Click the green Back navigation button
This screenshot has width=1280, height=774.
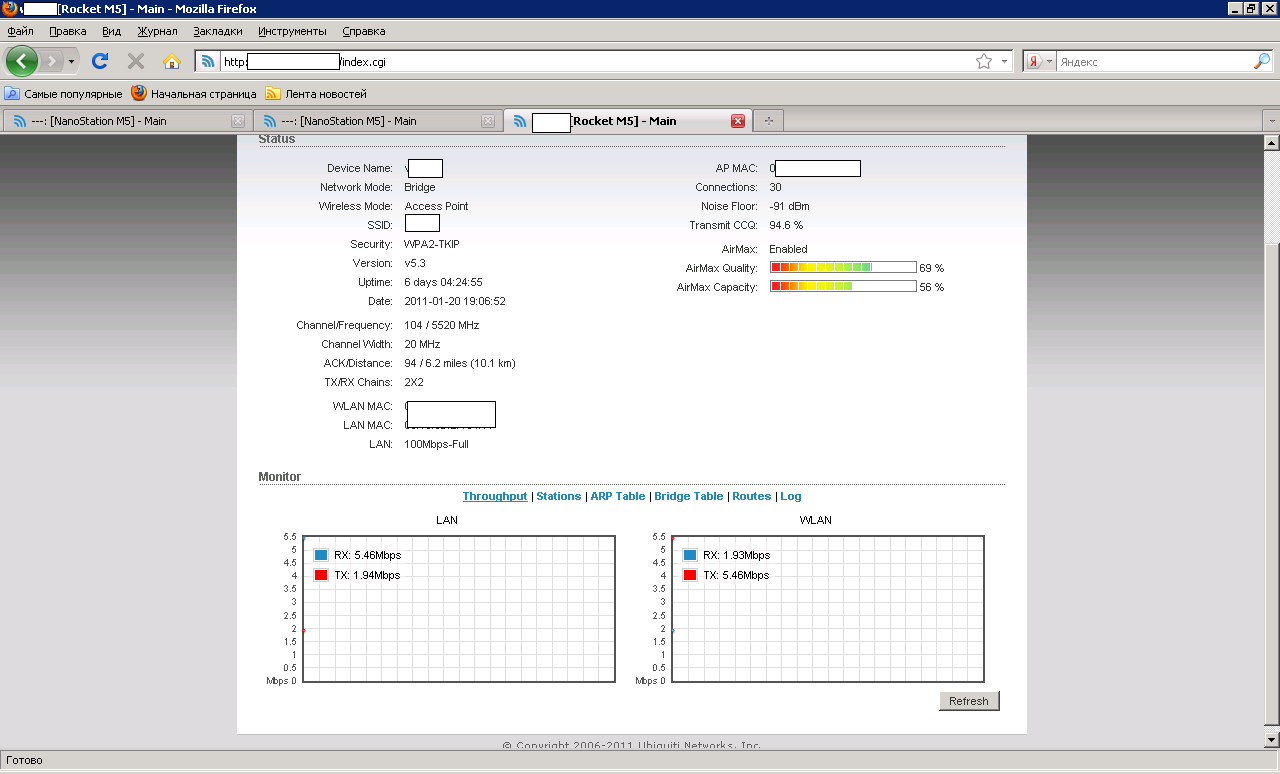22,61
